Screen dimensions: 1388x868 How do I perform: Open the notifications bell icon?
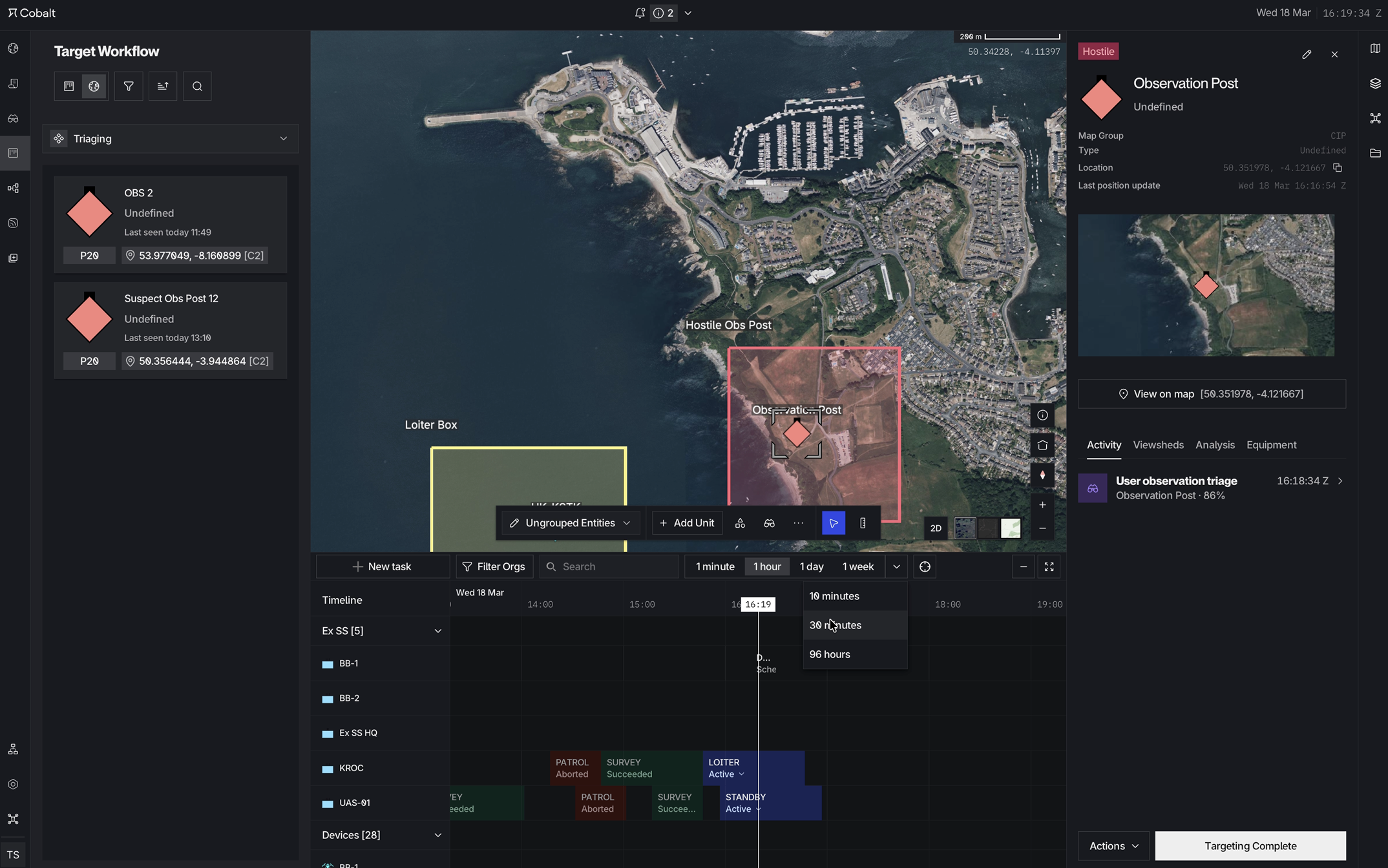pyautogui.click(x=640, y=13)
